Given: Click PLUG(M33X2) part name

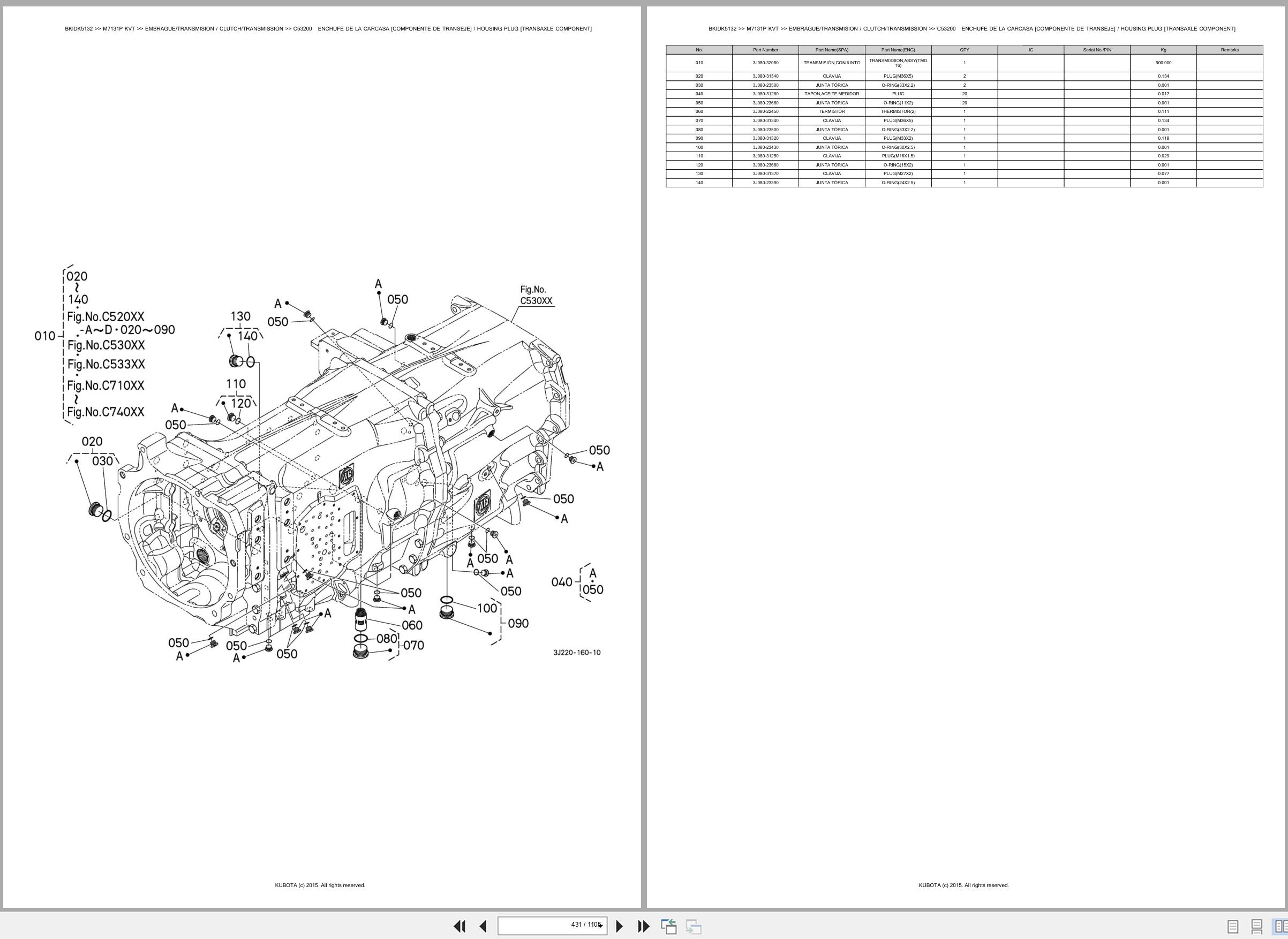Looking at the screenshot, I should [x=898, y=138].
